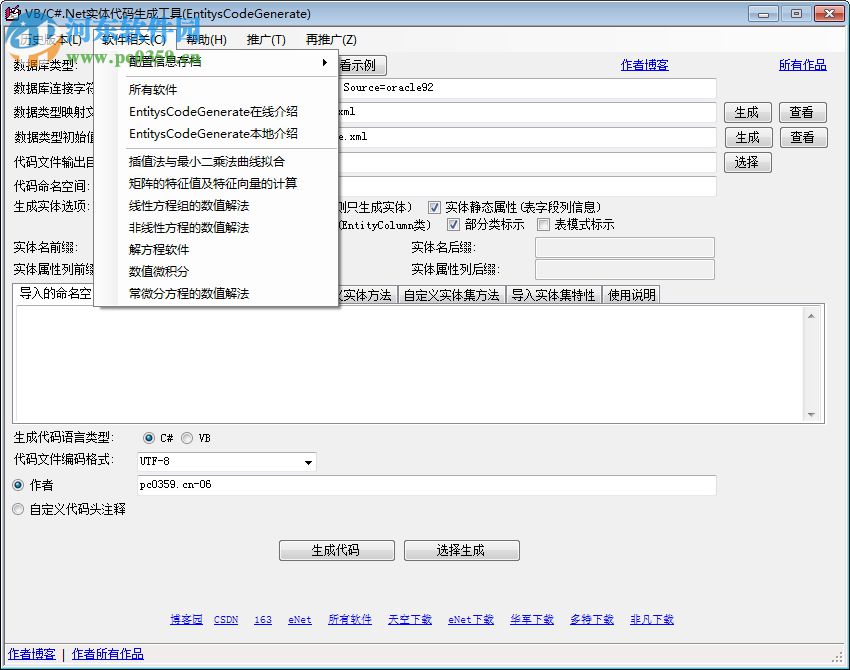Open the 作者博客 link in the status bar
This screenshot has width=850, height=670.
click(x=30, y=654)
